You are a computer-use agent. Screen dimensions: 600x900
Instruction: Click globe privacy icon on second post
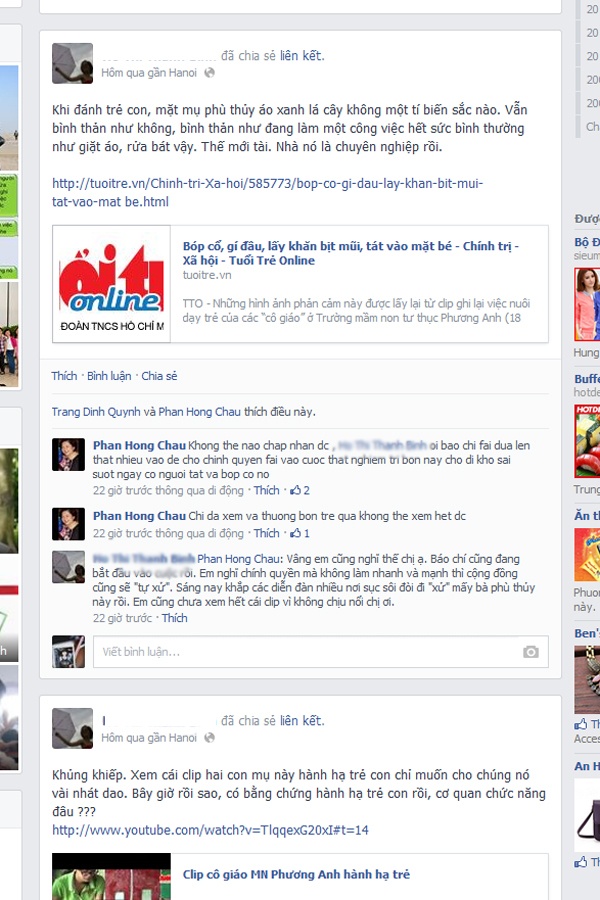(x=209, y=737)
